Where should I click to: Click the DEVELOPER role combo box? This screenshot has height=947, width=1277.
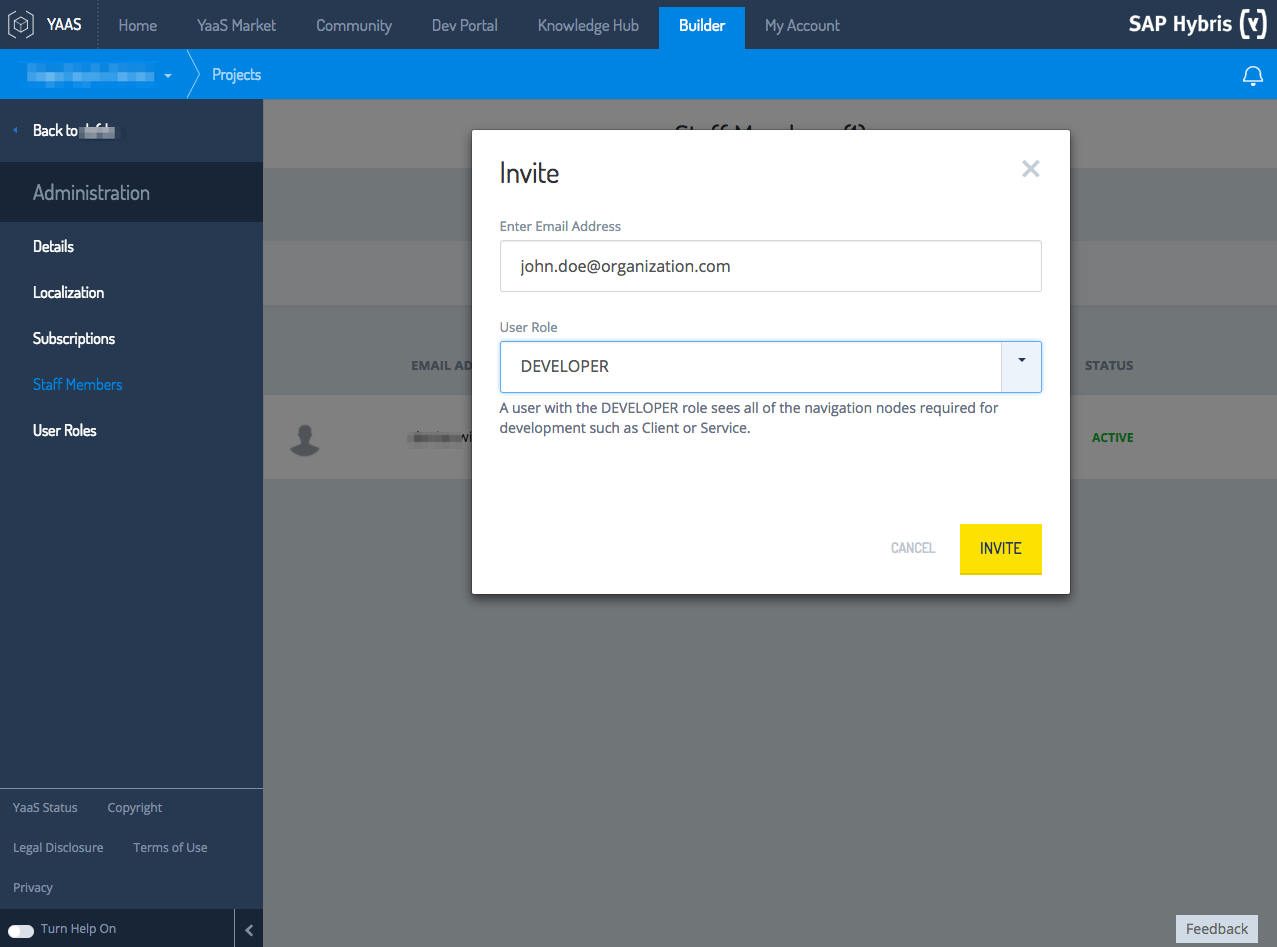771,366
